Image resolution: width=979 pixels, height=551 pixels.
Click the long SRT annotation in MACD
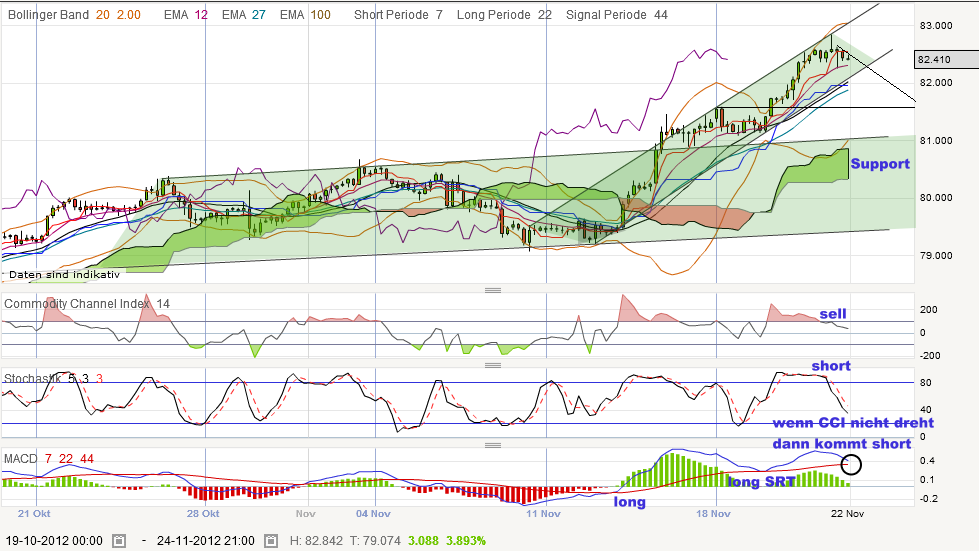[x=761, y=482]
